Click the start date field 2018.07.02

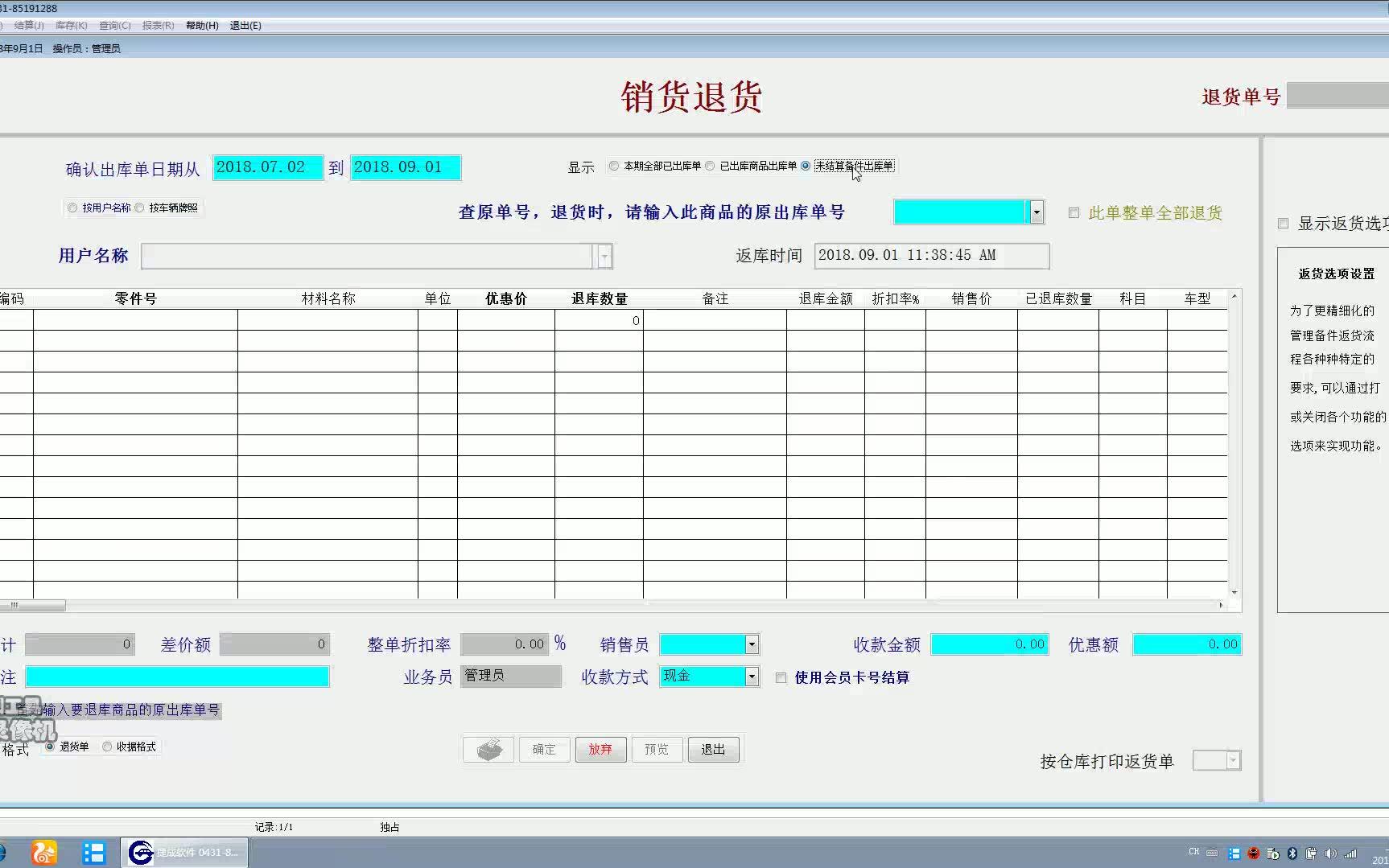click(268, 167)
